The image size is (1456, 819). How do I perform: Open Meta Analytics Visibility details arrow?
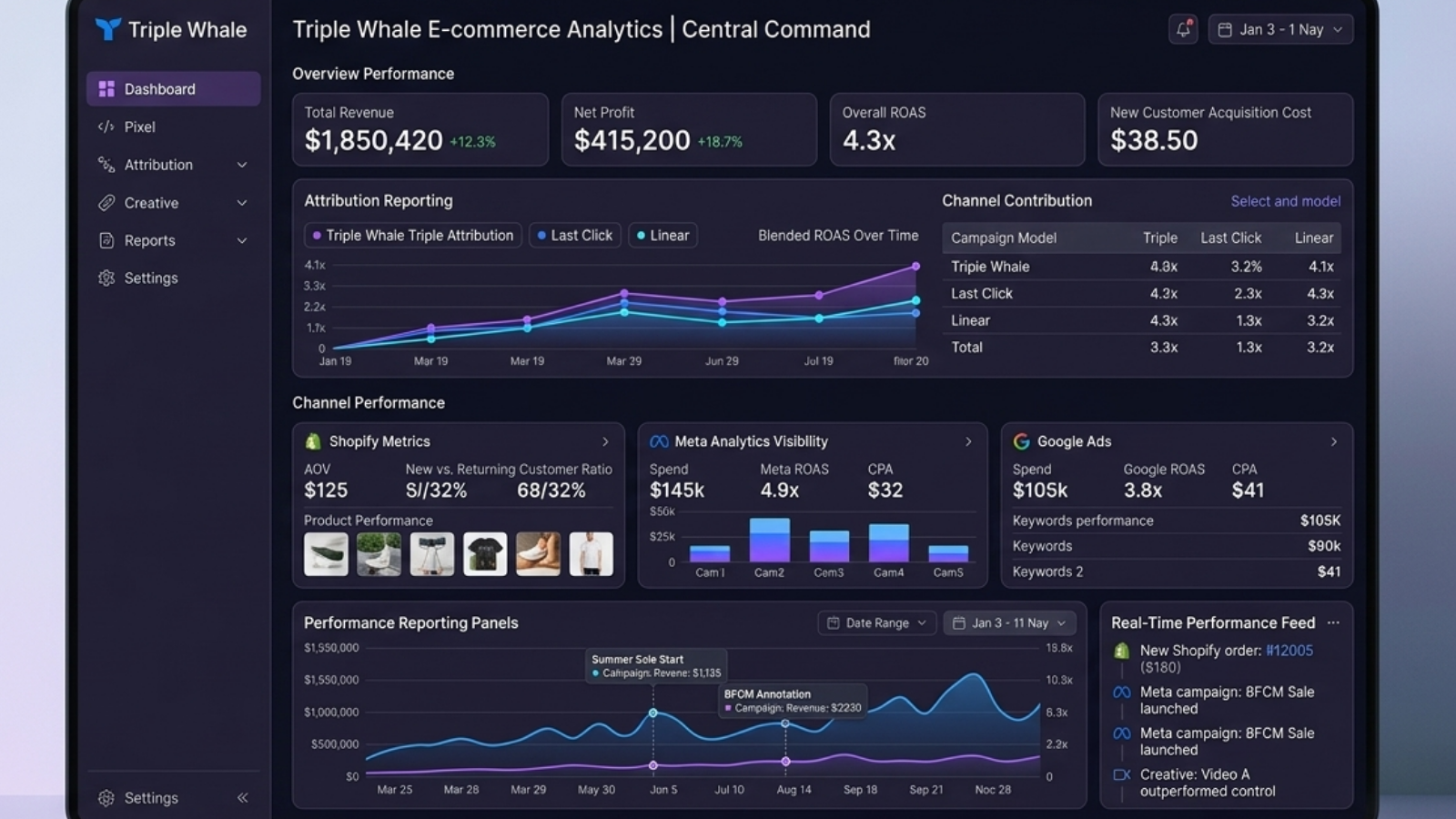point(968,441)
